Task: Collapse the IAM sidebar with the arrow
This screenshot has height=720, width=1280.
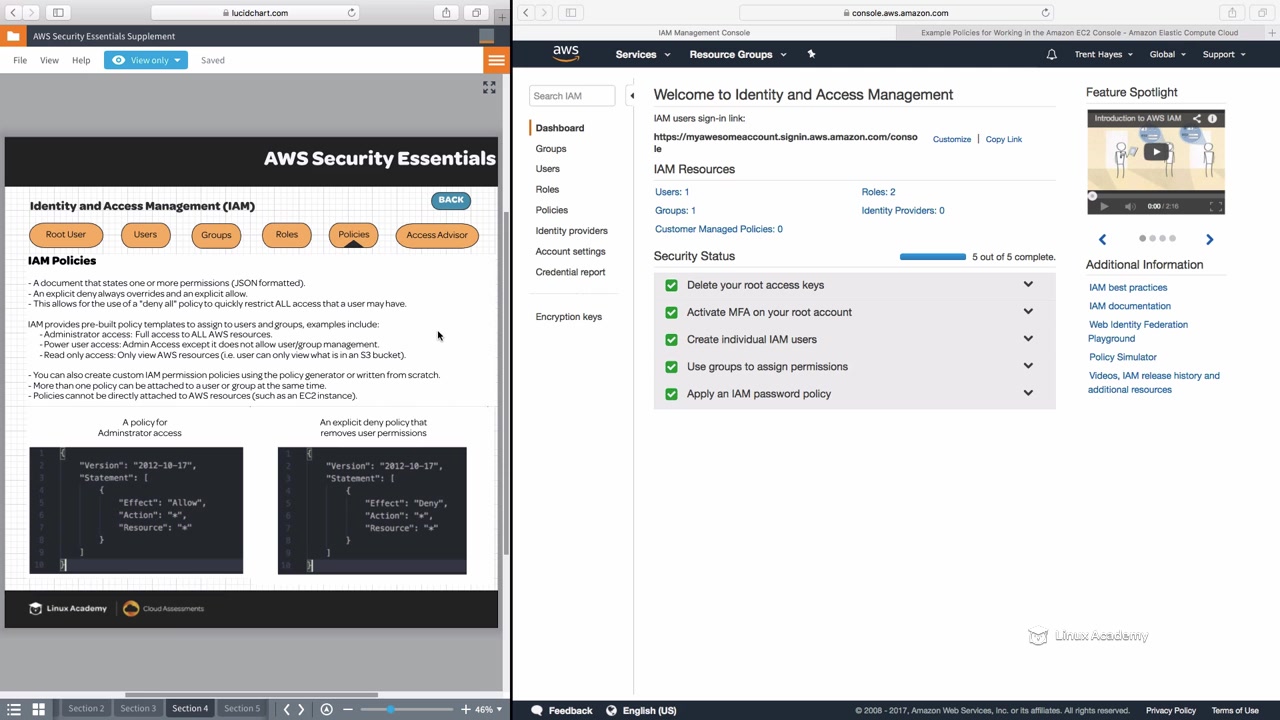Action: tap(631, 96)
